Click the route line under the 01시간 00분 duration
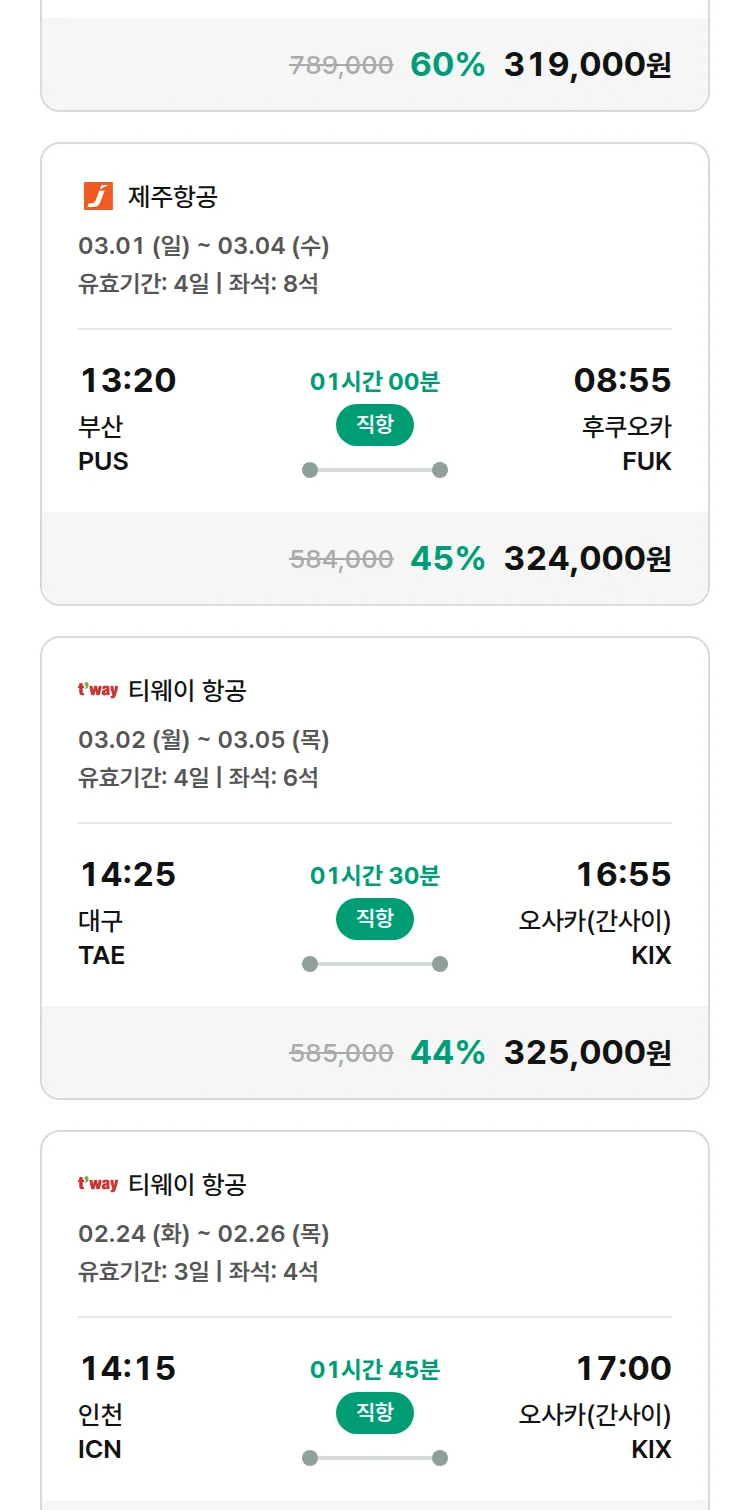Viewport: 750px width, 1510px height. (x=374, y=470)
